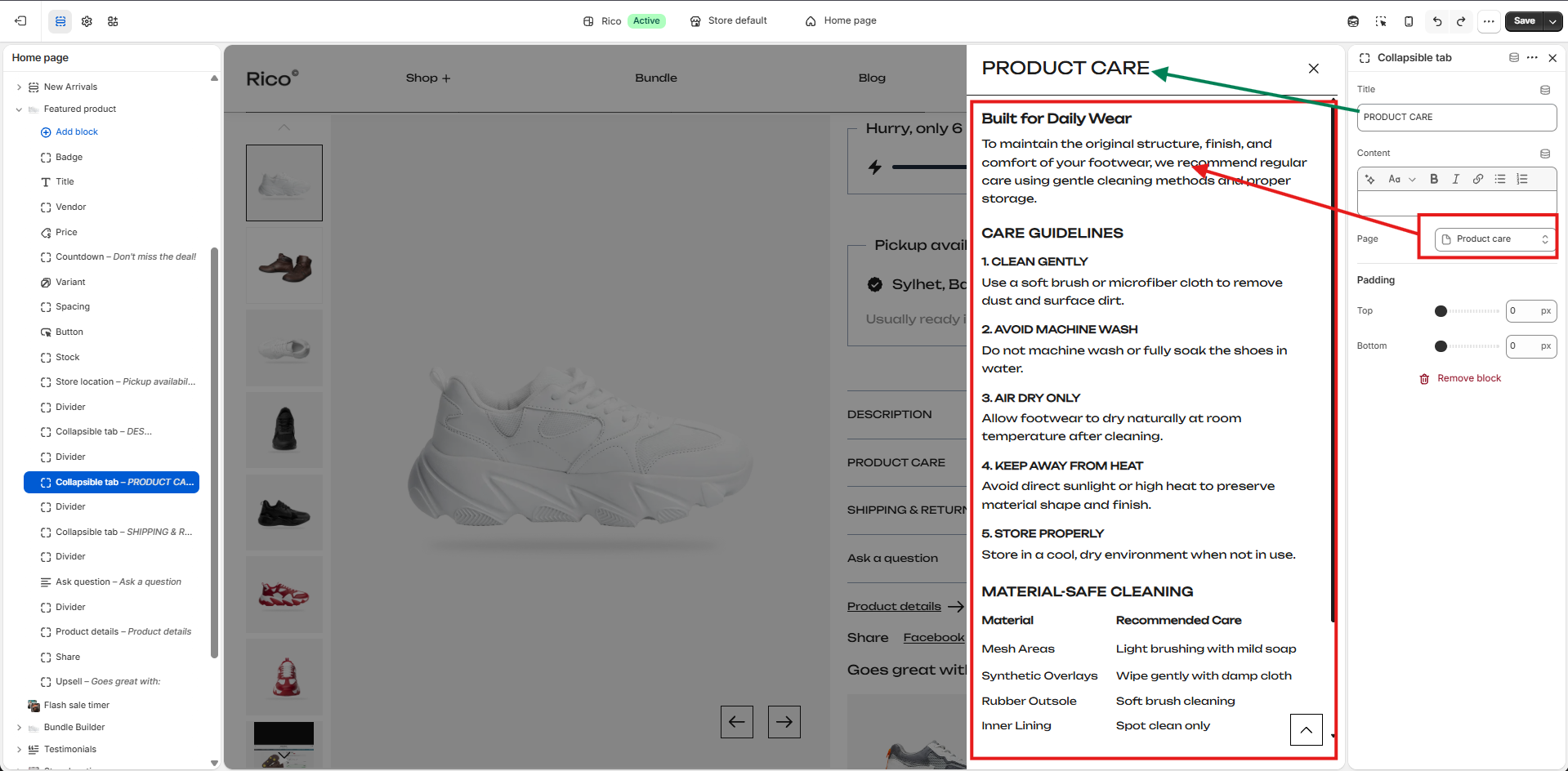Apply bulleted list in Content editor
This screenshot has height=771, width=1568.
click(1500, 179)
